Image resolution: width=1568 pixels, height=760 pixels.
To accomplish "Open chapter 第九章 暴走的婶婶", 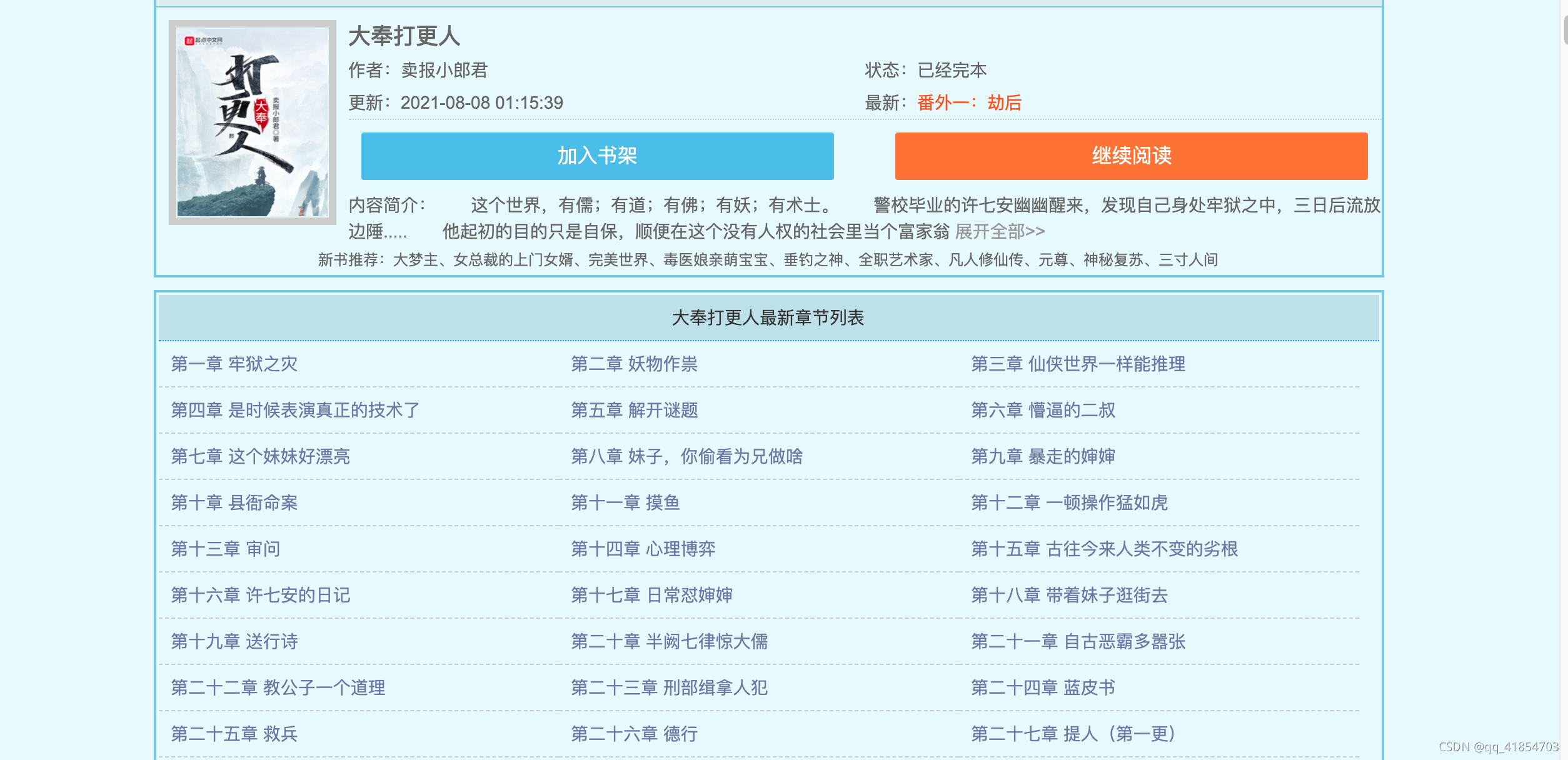I will (x=1043, y=456).
